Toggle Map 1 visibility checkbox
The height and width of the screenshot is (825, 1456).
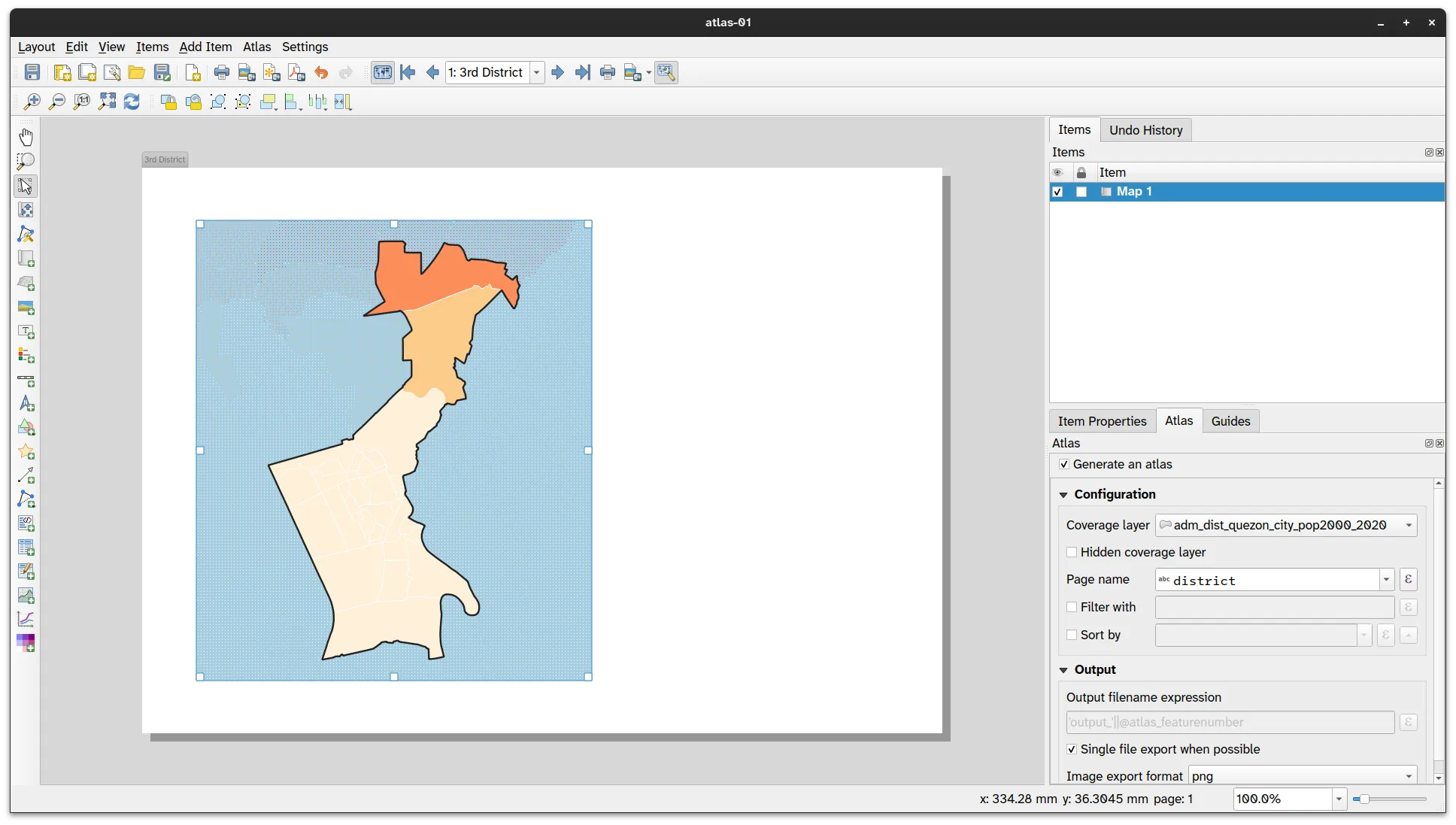point(1057,192)
